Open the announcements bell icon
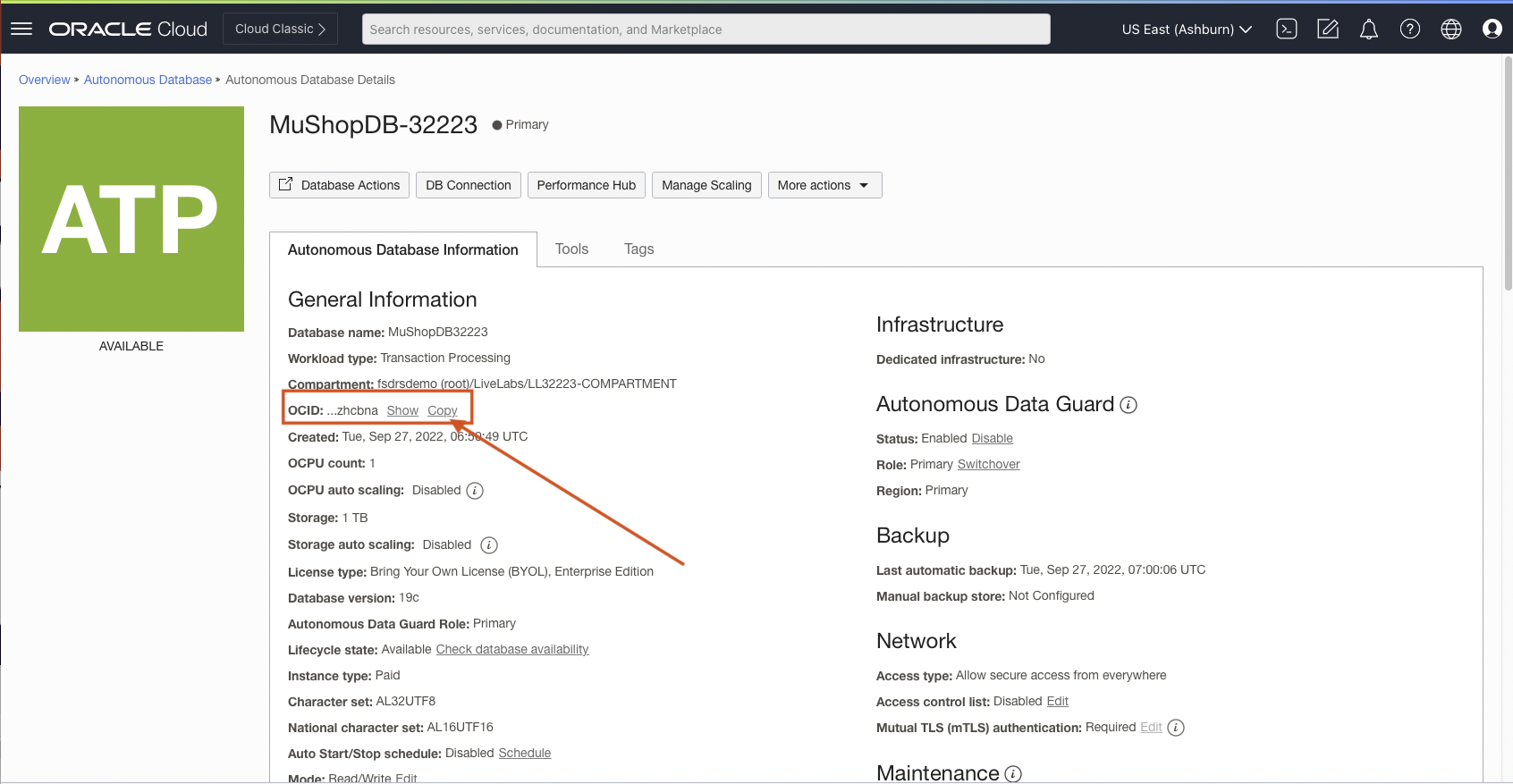The height and width of the screenshot is (784, 1513). point(1368,30)
